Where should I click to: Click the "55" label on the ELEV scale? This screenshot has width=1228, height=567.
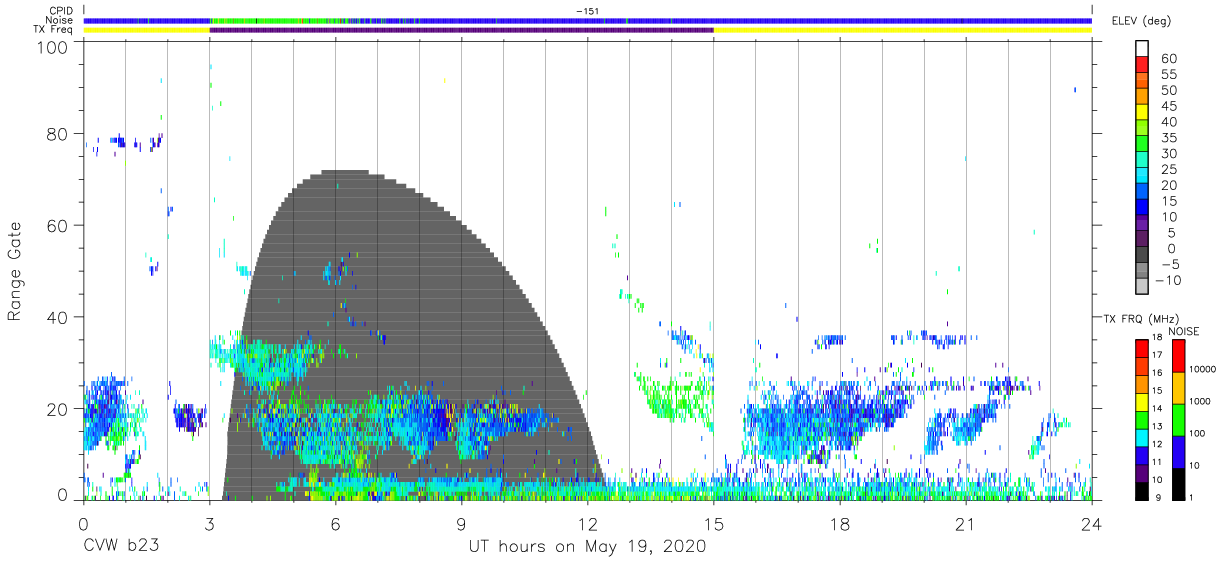coord(1168,74)
